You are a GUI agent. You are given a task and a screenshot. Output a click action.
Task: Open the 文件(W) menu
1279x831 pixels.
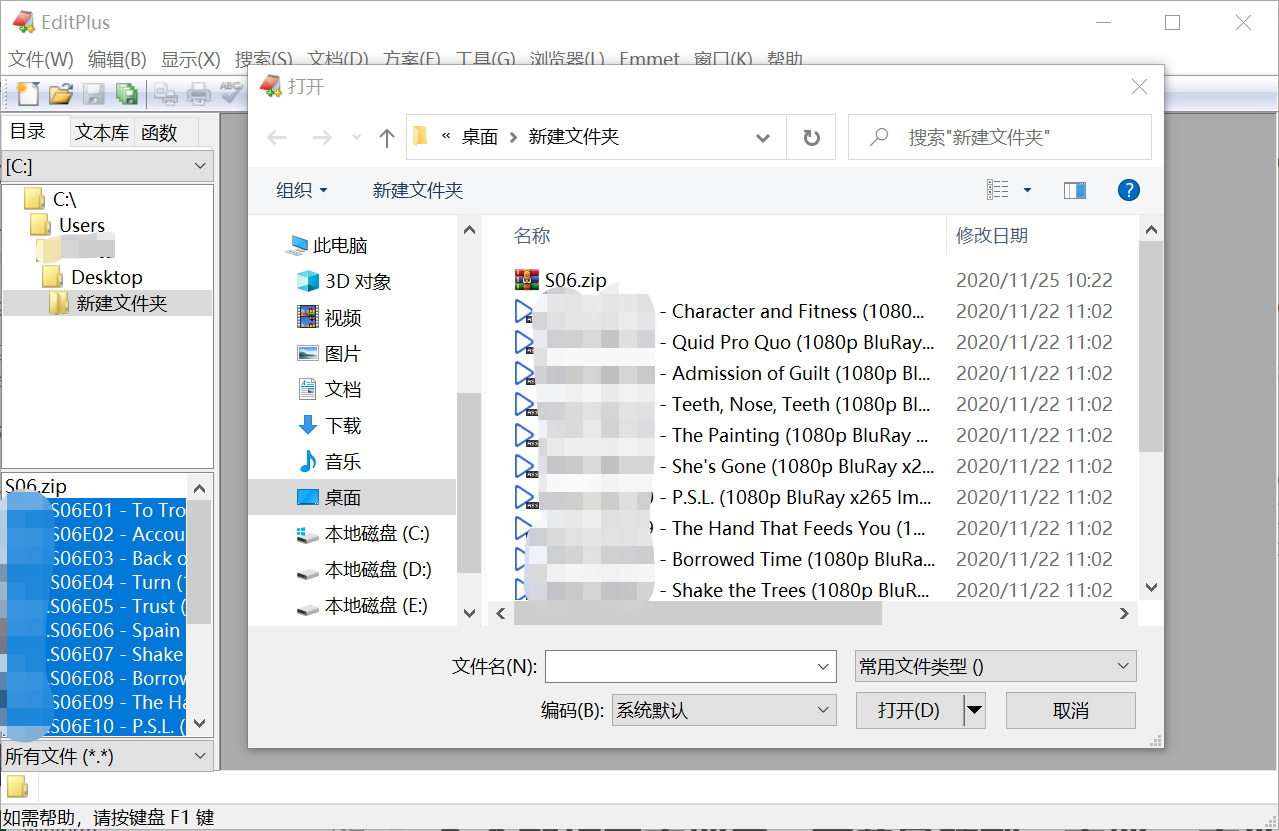41,59
